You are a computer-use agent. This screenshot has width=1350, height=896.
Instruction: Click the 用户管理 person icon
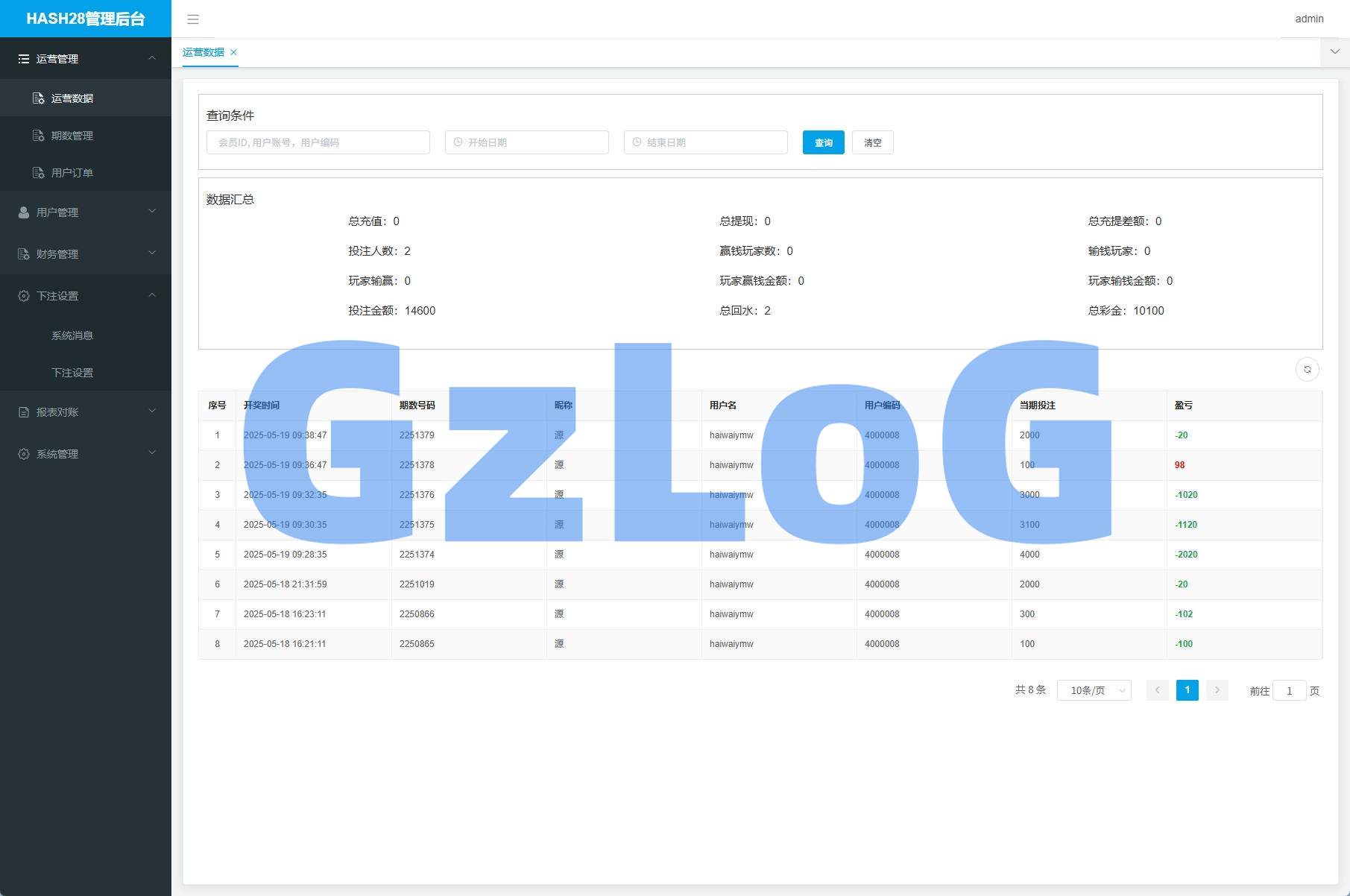tap(24, 212)
